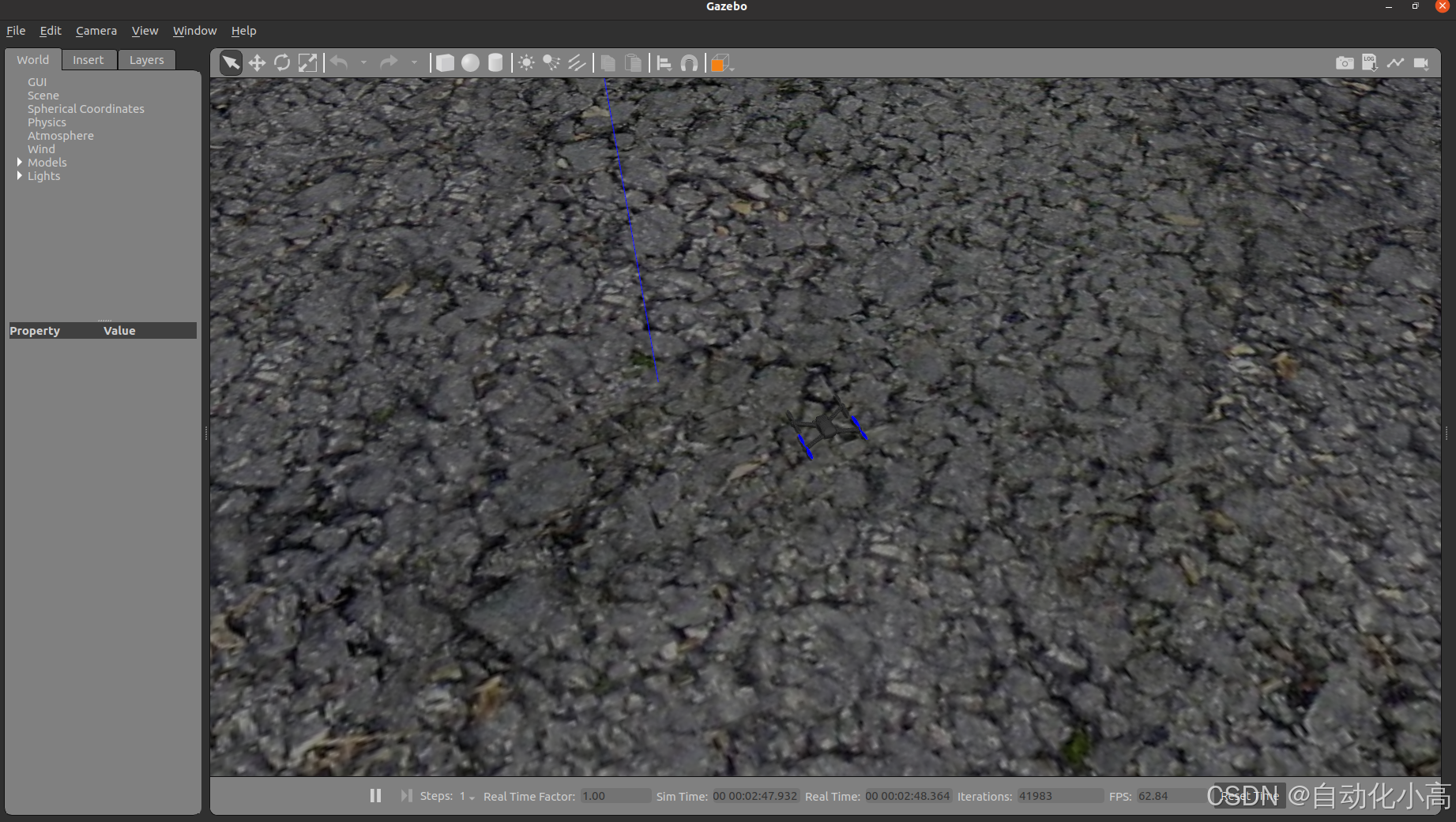Click the left panel splitter handle
The image size is (1456, 822).
pyautogui.click(x=206, y=433)
